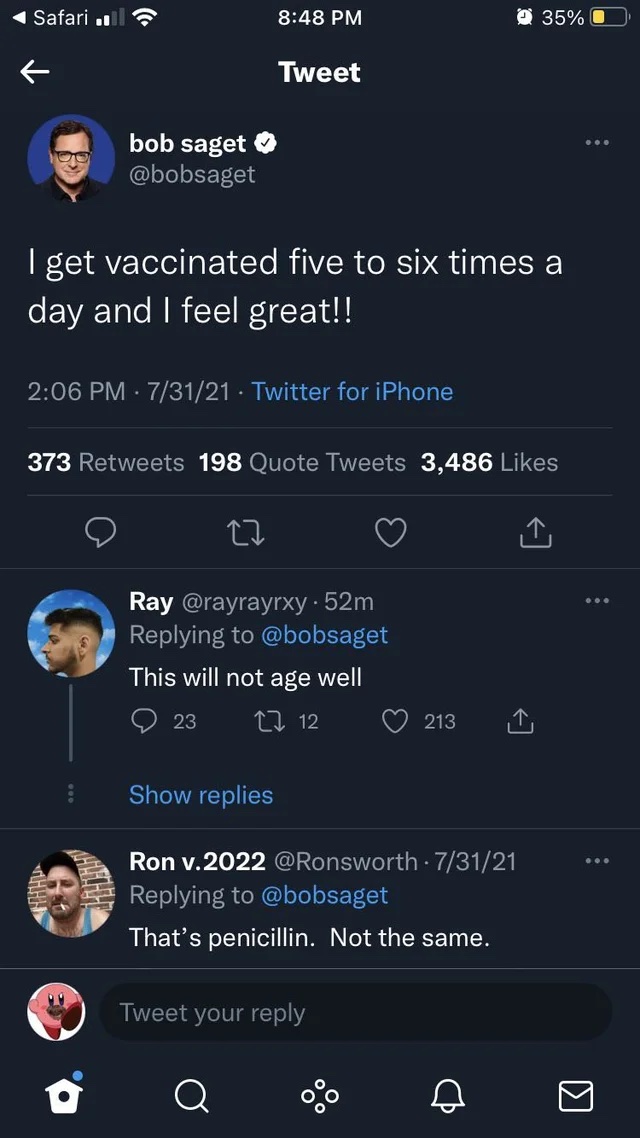Tap the Tweet your reply field
640x1138 pixels.
[355, 1012]
